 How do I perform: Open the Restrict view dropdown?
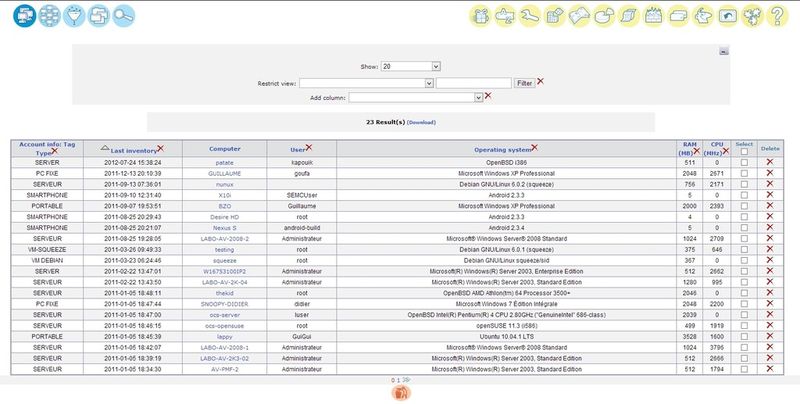[x=366, y=83]
